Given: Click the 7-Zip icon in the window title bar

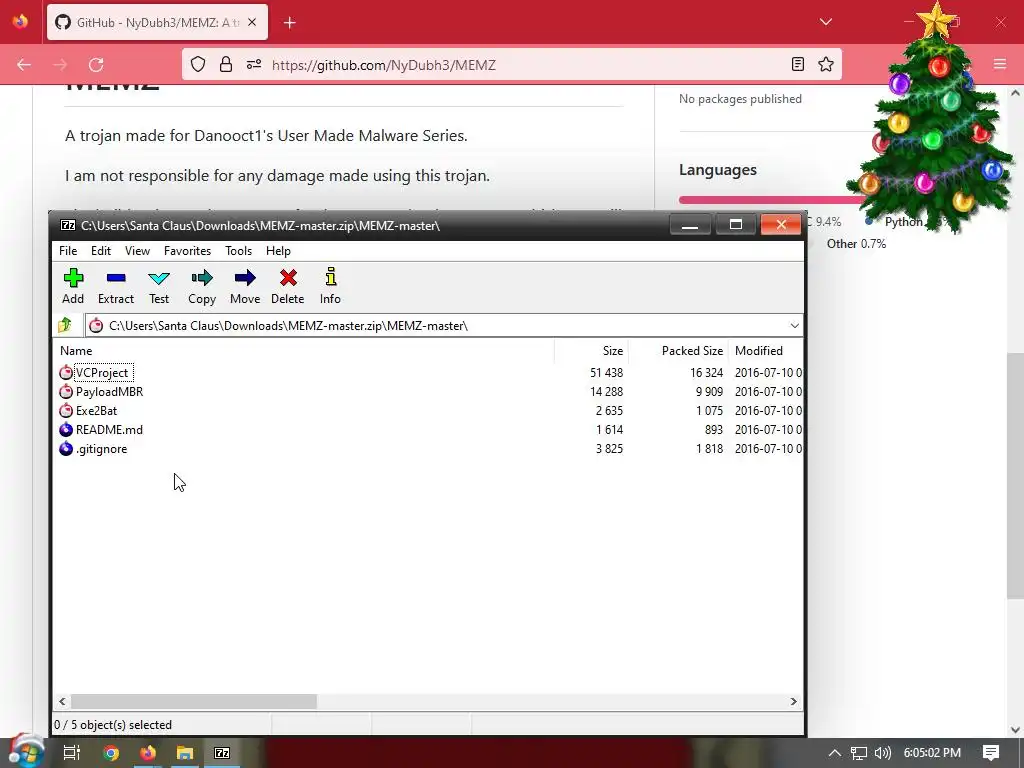Looking at the screenshot, I should coord(67,225).
